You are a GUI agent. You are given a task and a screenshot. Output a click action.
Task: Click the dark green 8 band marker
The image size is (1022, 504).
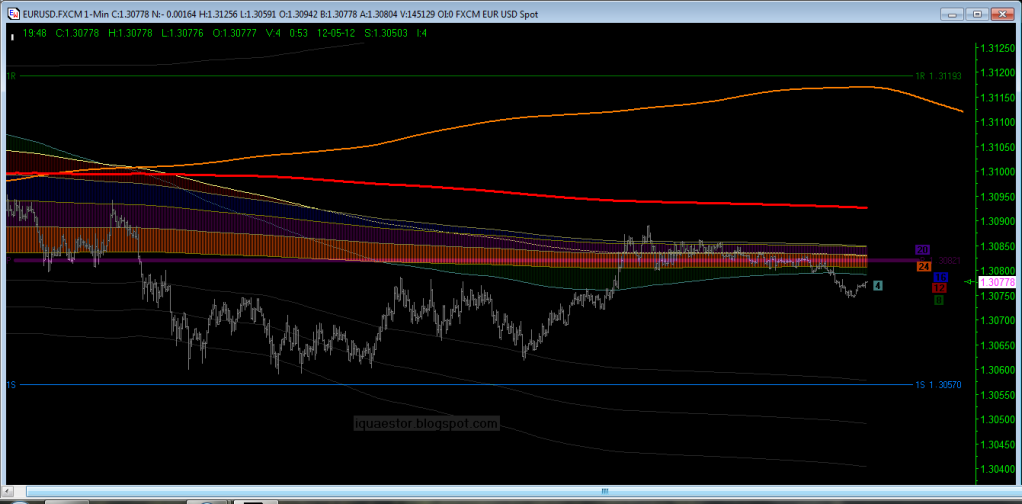click(x=939, y=299)
